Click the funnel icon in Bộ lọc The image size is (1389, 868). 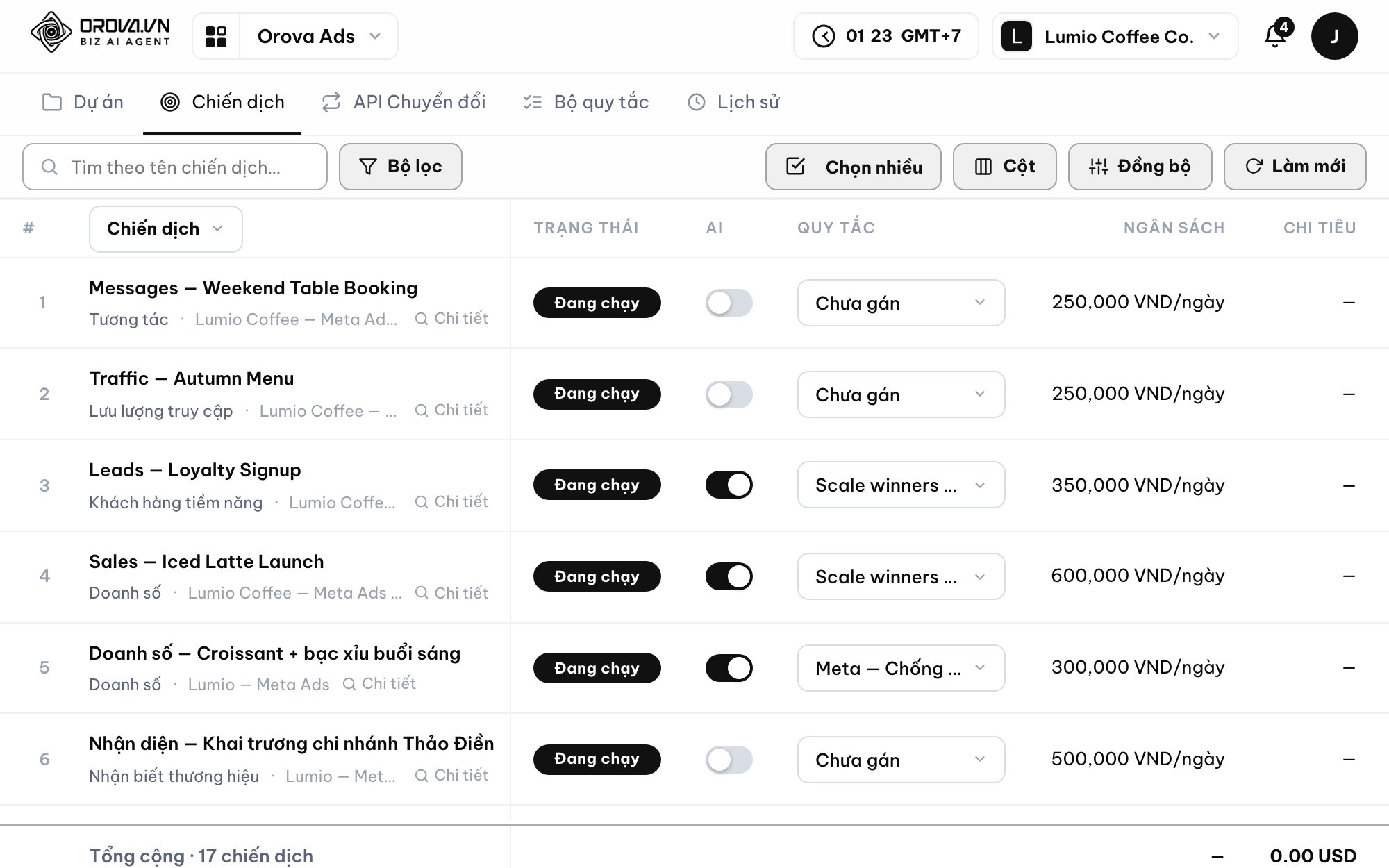(367, 167)
